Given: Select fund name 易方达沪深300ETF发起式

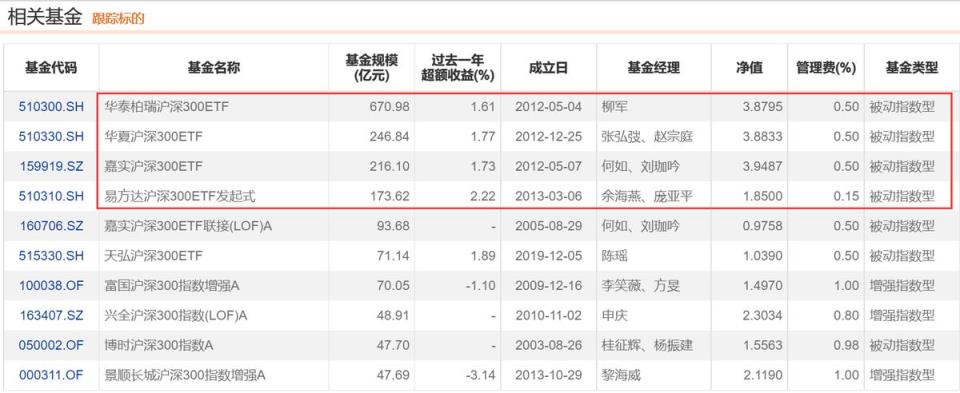Looking at the screenshot, I should (x=179, y=196).
